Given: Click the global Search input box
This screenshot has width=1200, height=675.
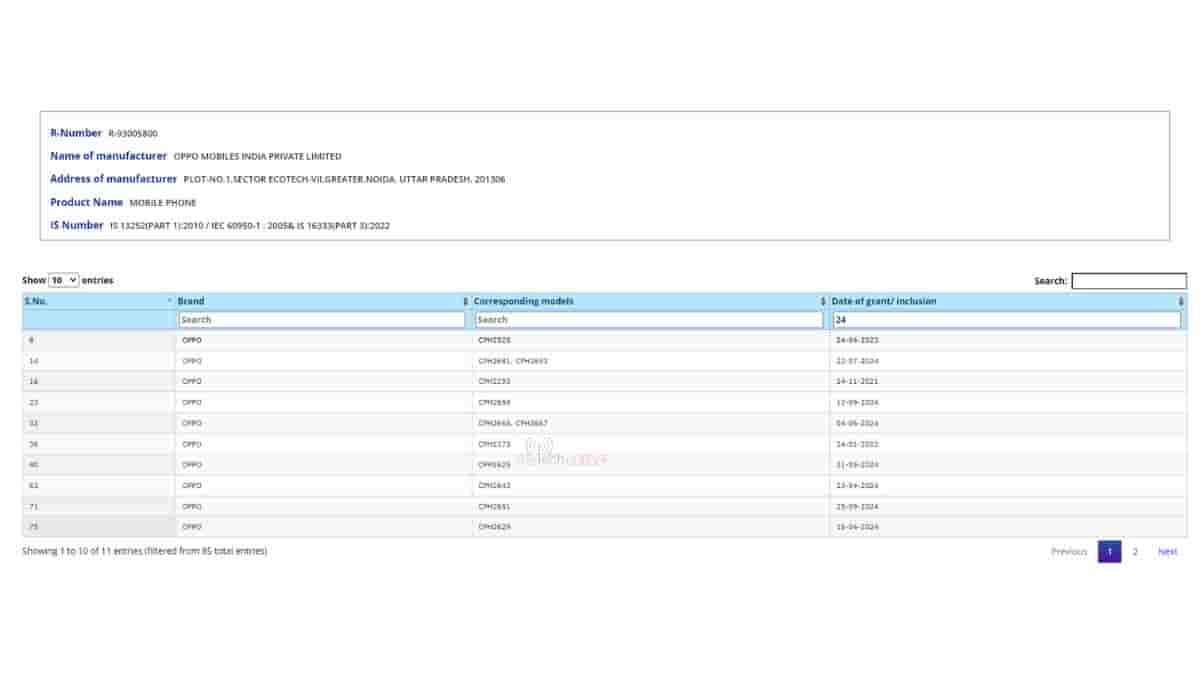Looking at the screenshot, I should click(1128, 281).
